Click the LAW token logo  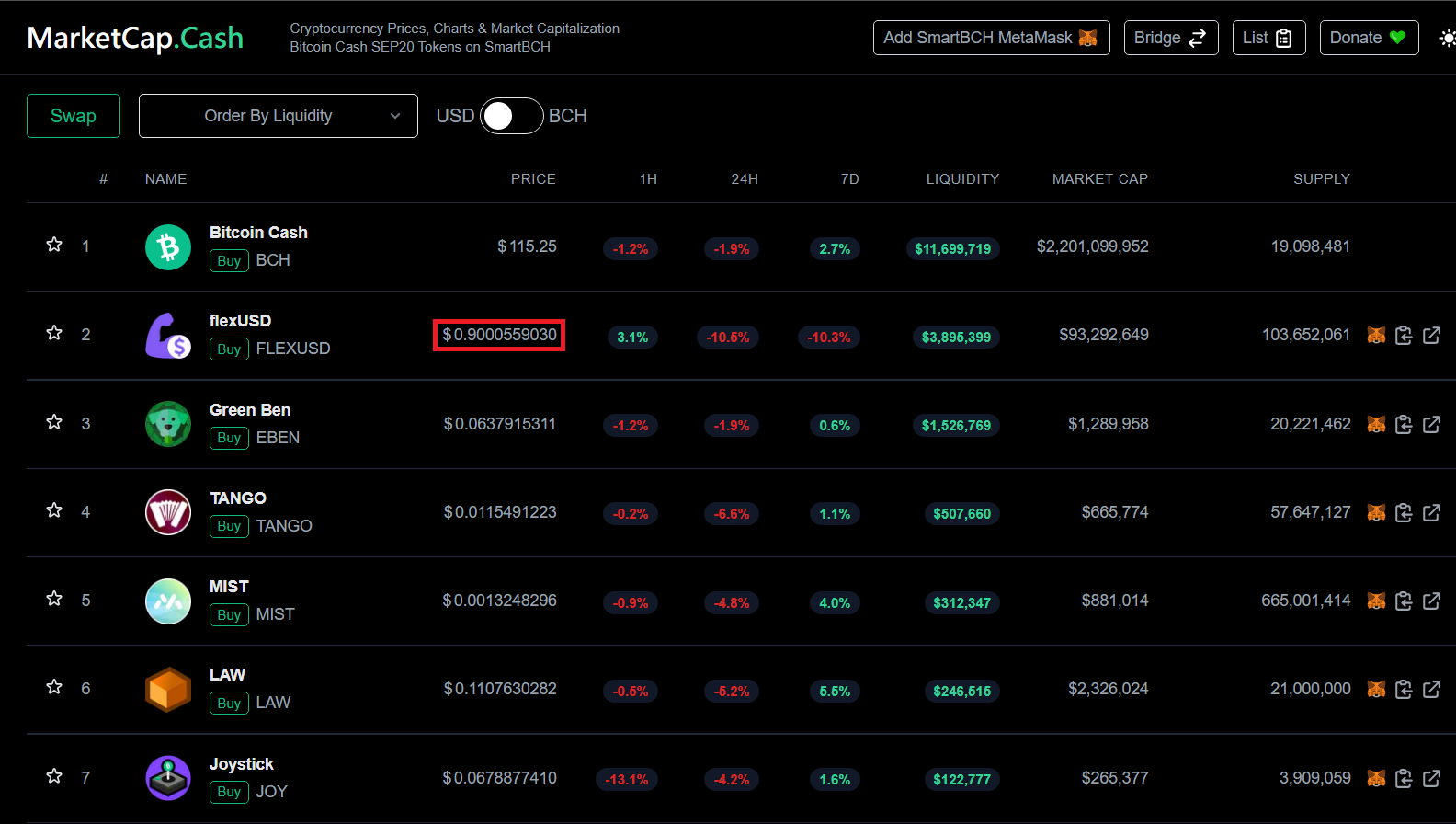(168, 690)
